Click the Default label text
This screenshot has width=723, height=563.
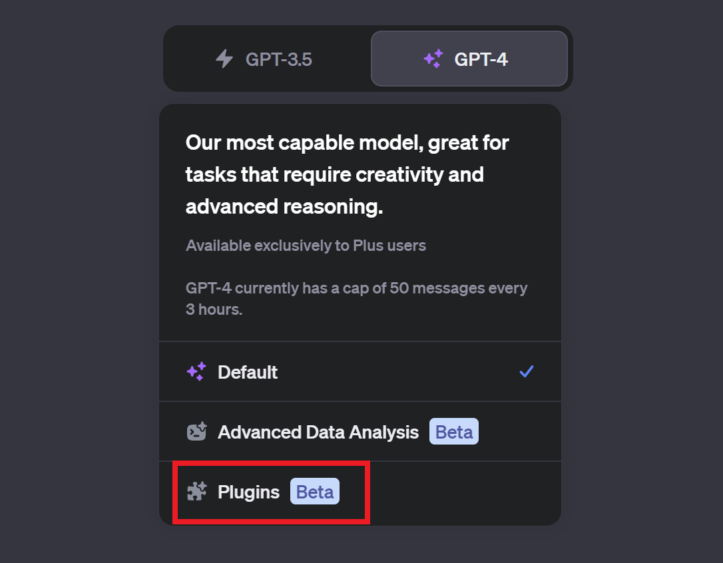[248, 372]
